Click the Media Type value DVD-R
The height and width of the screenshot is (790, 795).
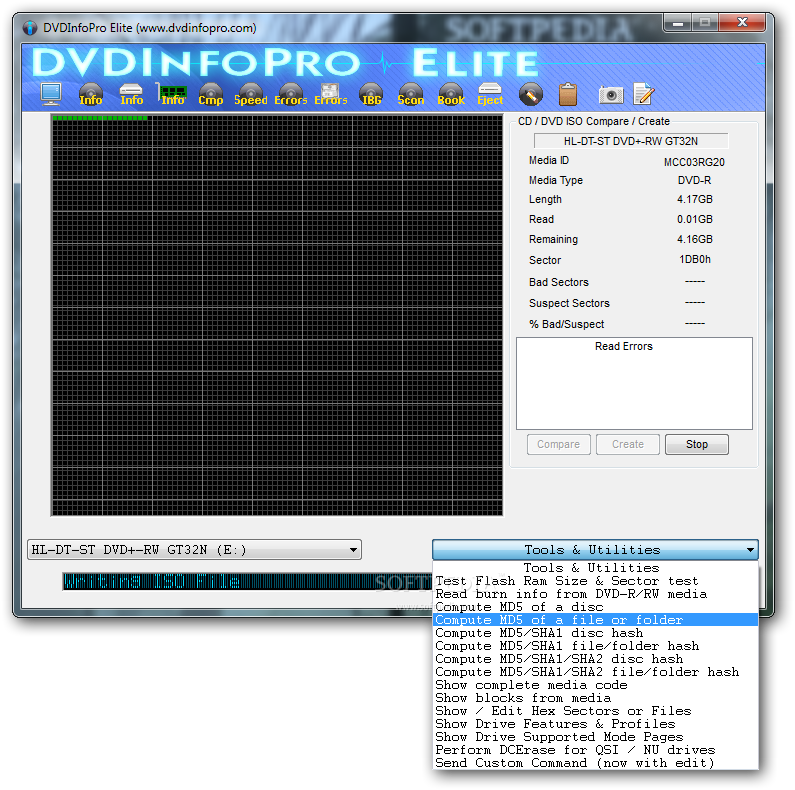click(x=694, y=181)
